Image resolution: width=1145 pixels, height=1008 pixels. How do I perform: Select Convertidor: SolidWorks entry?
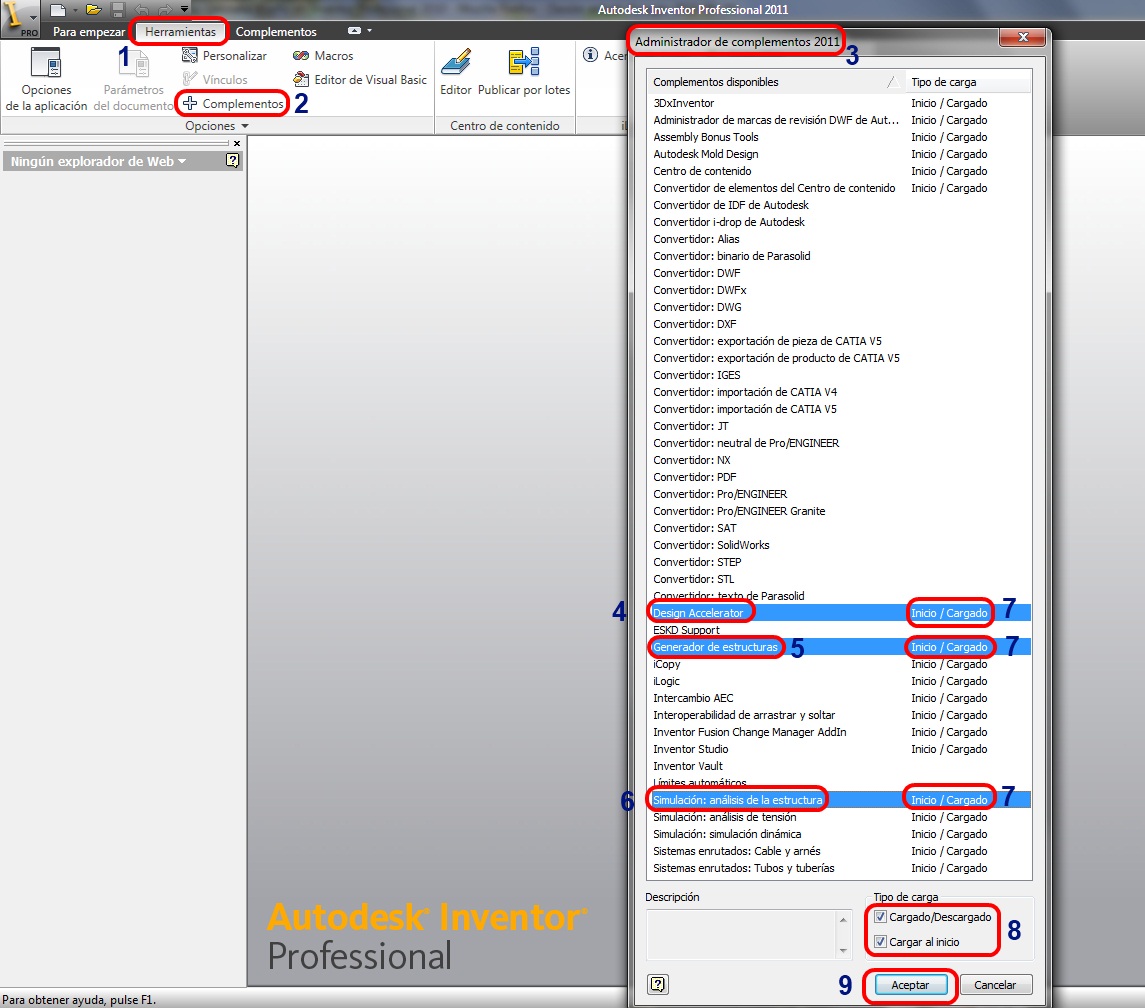pos(839,545)
